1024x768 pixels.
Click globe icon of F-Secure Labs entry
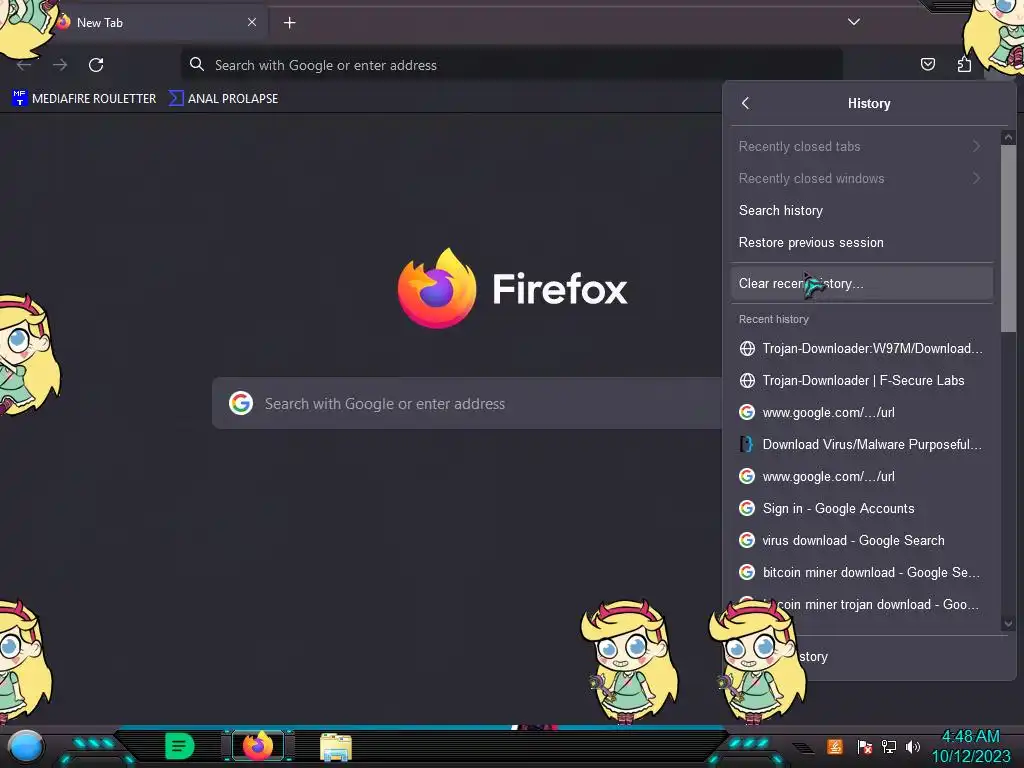point(747,380)
